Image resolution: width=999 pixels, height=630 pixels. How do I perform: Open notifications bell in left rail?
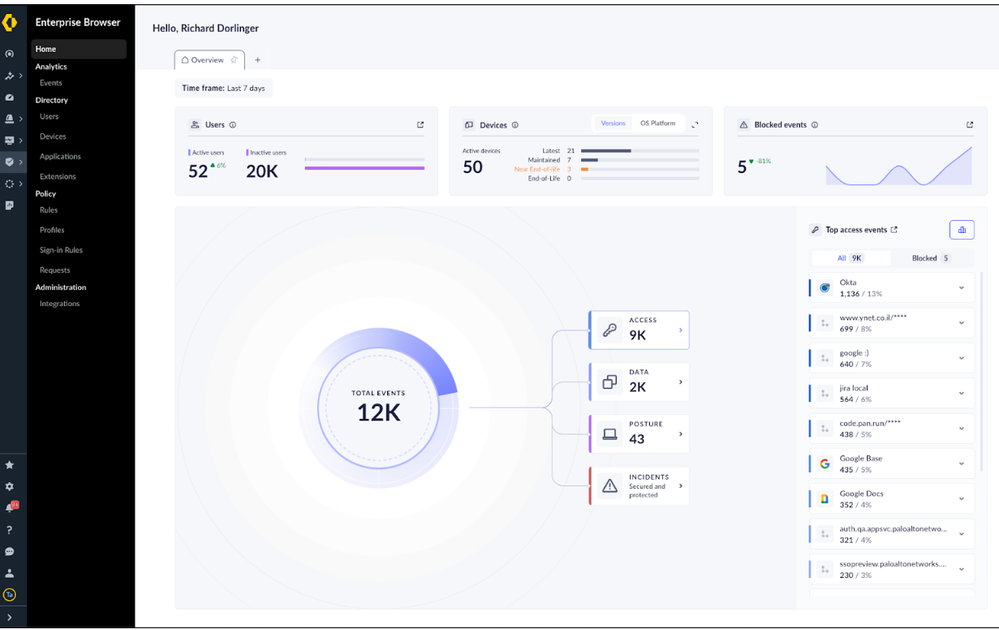click(x=10, y=507)
